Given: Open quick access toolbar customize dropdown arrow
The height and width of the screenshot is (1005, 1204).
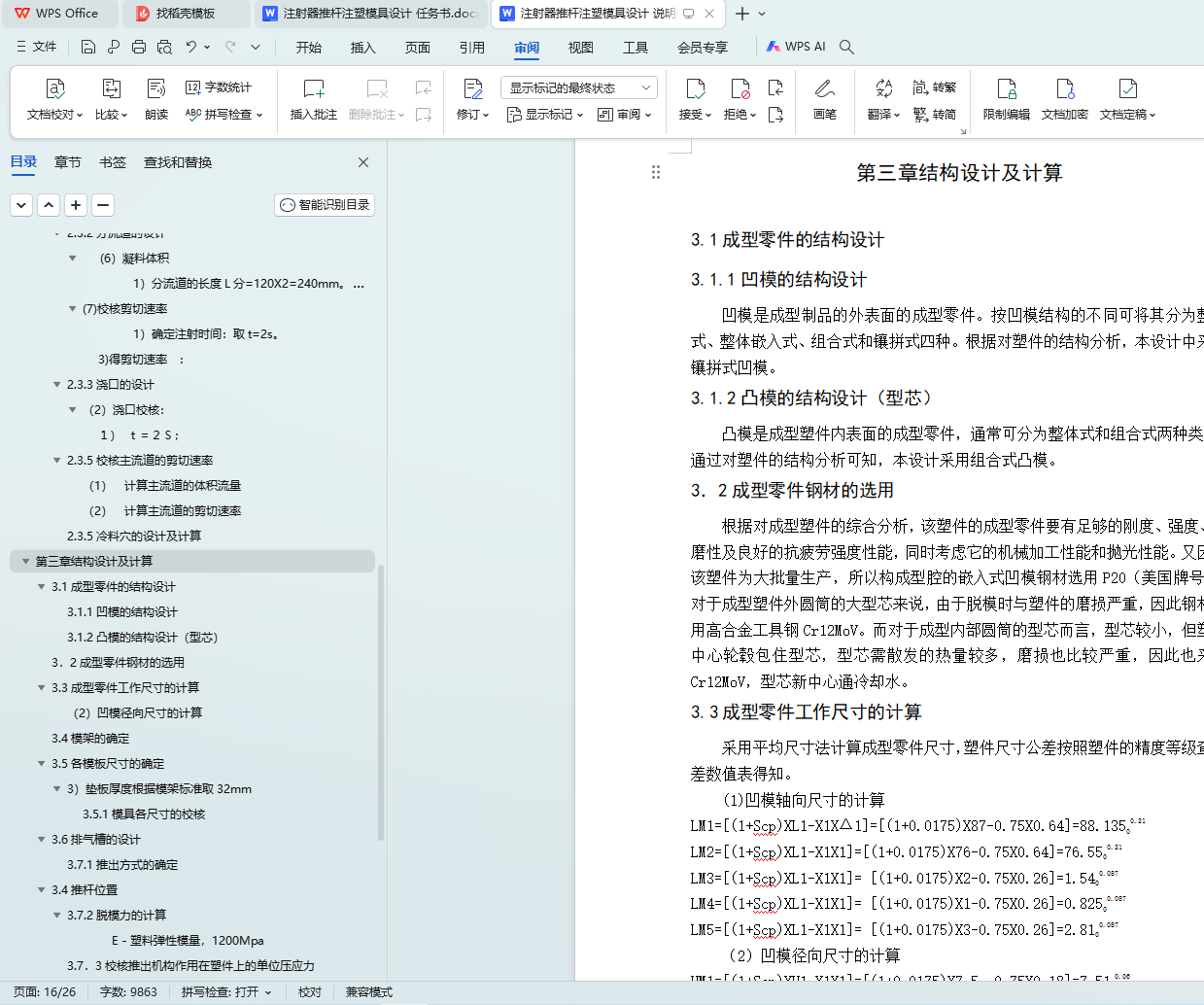Looking at the screenshot, I should (x=256, y=47).
